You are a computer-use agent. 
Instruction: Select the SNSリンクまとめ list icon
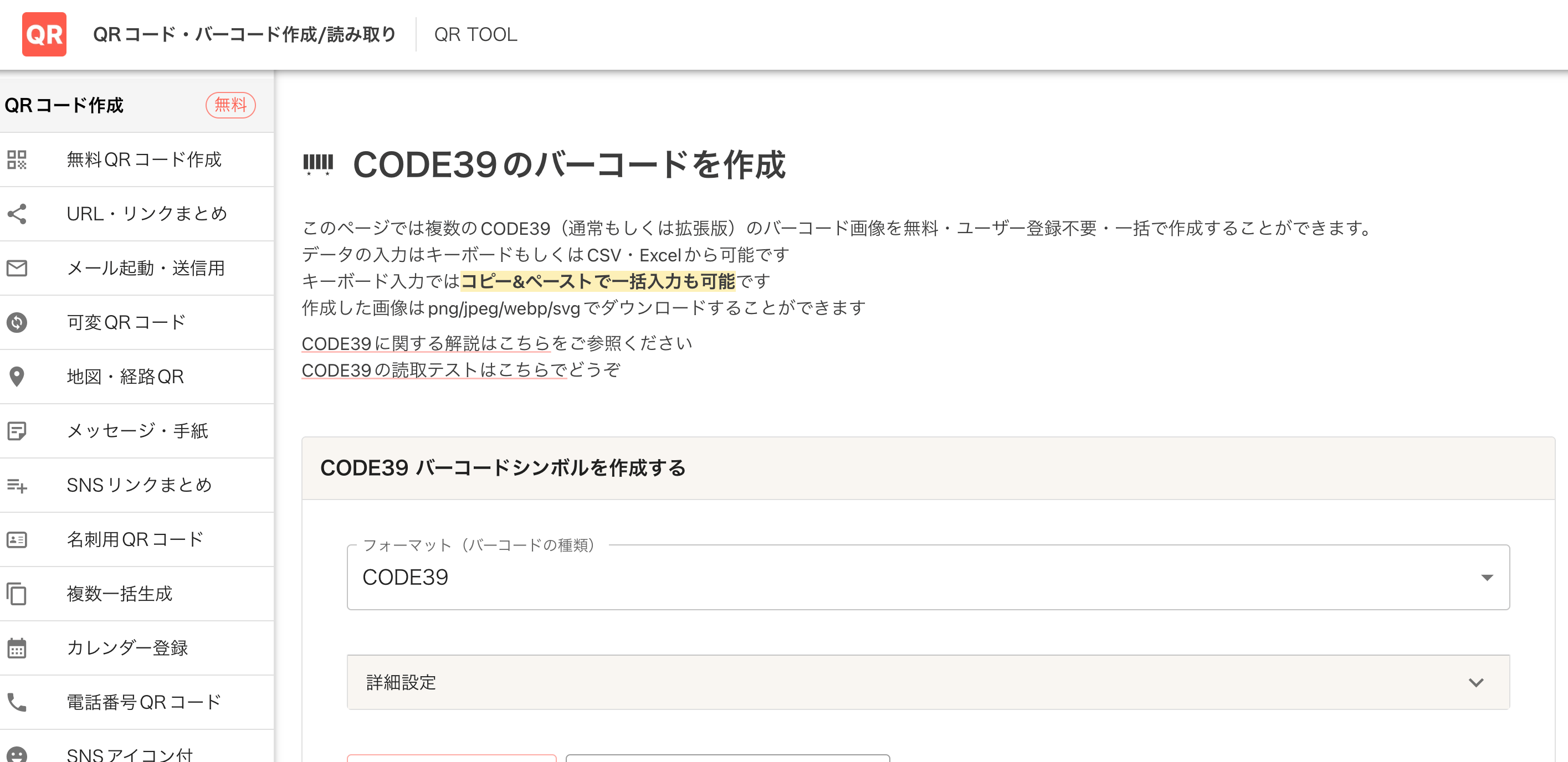[17, 485]
